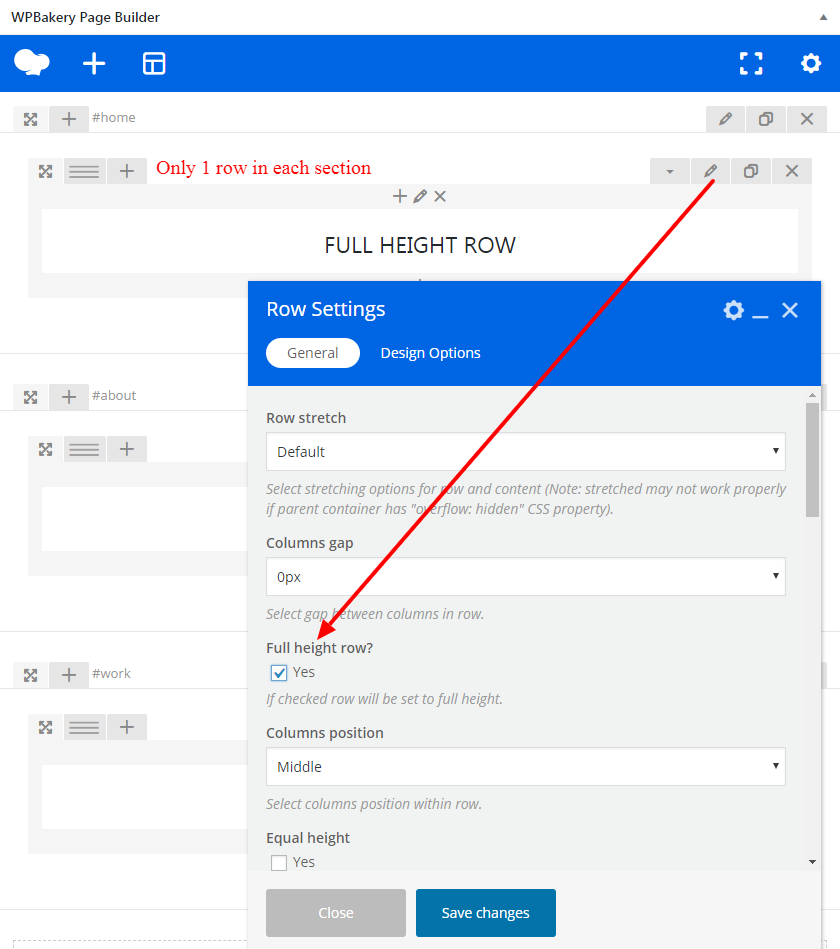Edit the #home section with pencil icon

(725, 119)
